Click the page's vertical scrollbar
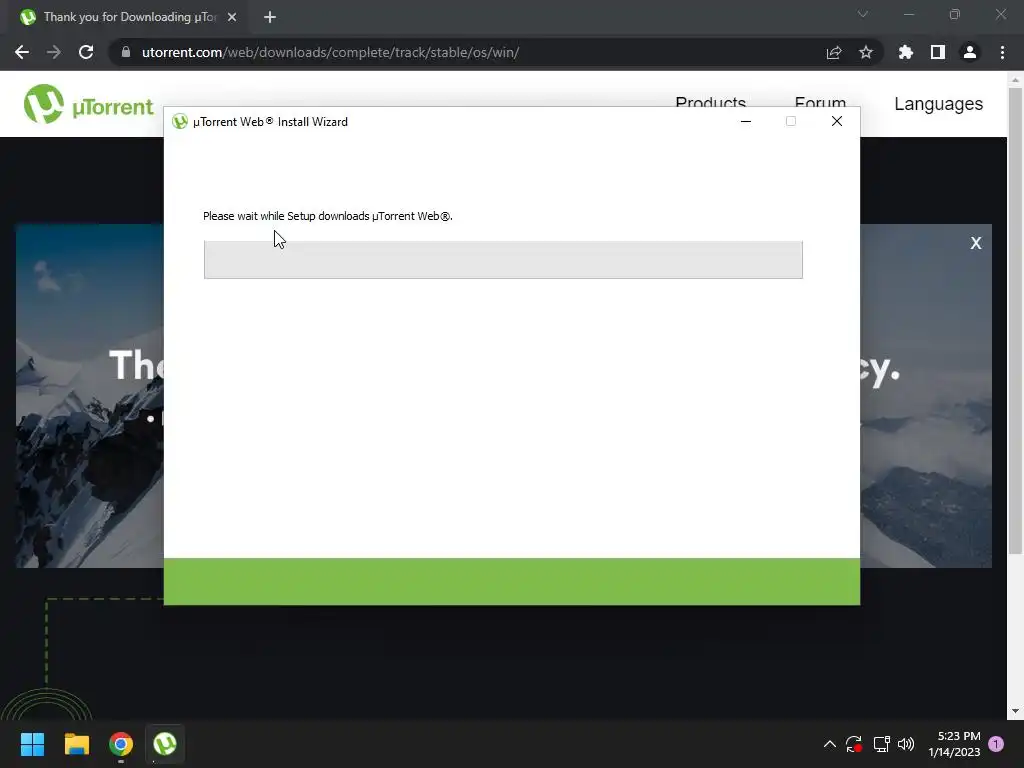The width and height of the screenshot is (1024, 768). pos(1015,320)
